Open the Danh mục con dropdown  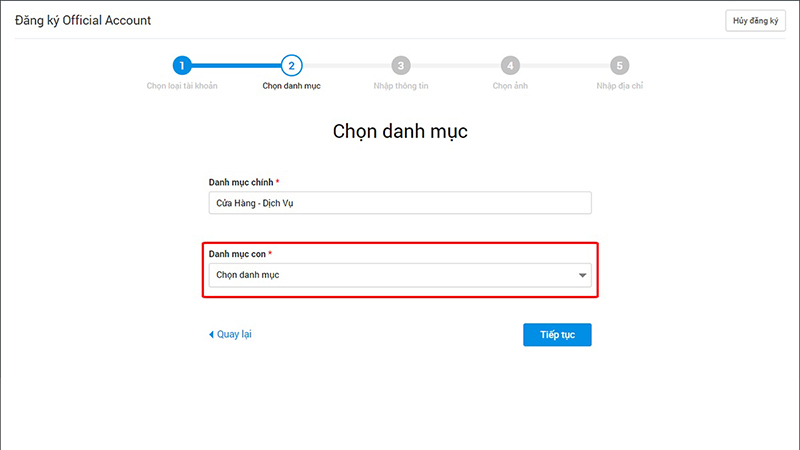pos(400,275)
